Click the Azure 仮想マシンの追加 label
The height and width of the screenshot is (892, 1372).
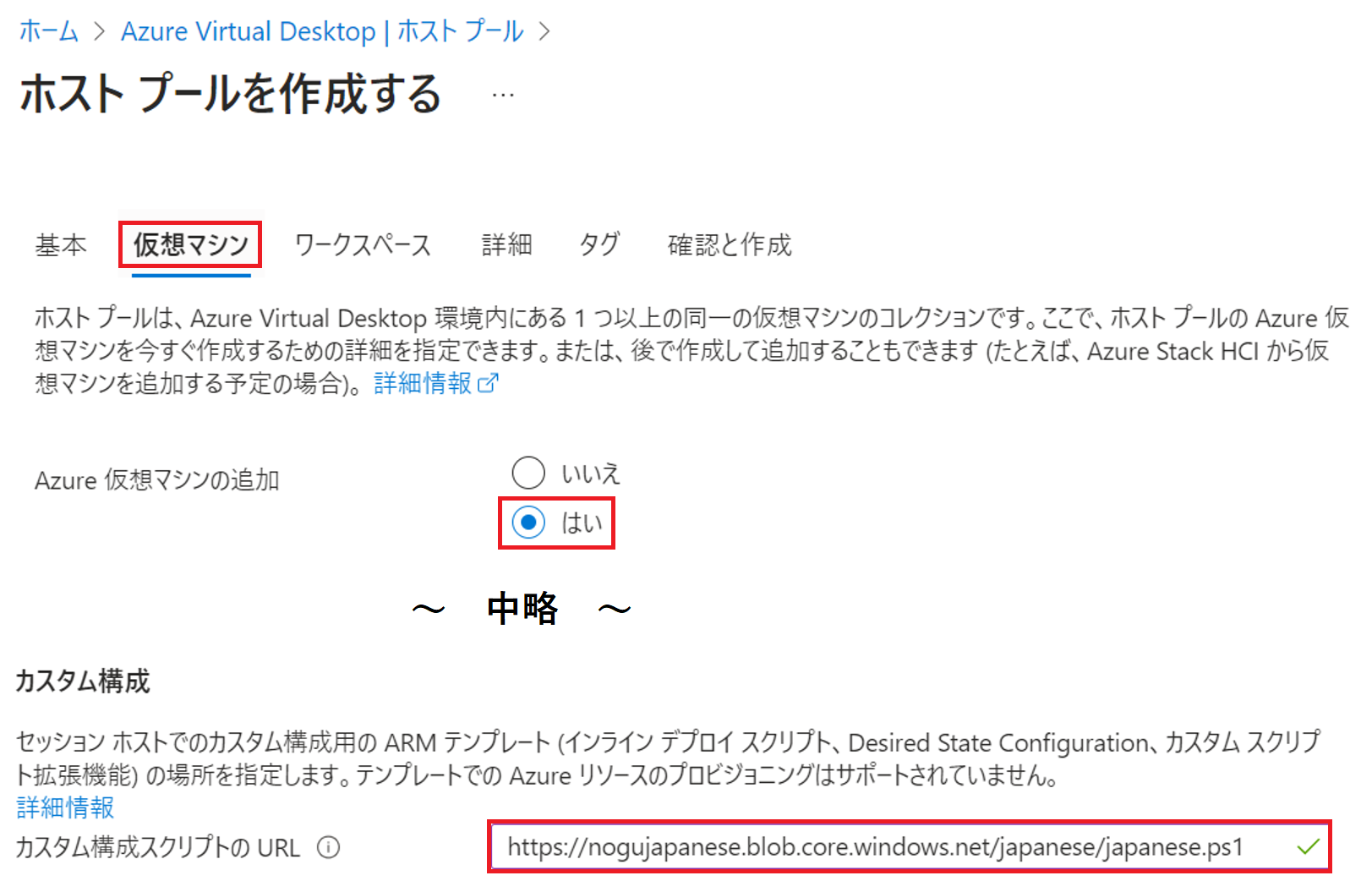coord(157,480)
